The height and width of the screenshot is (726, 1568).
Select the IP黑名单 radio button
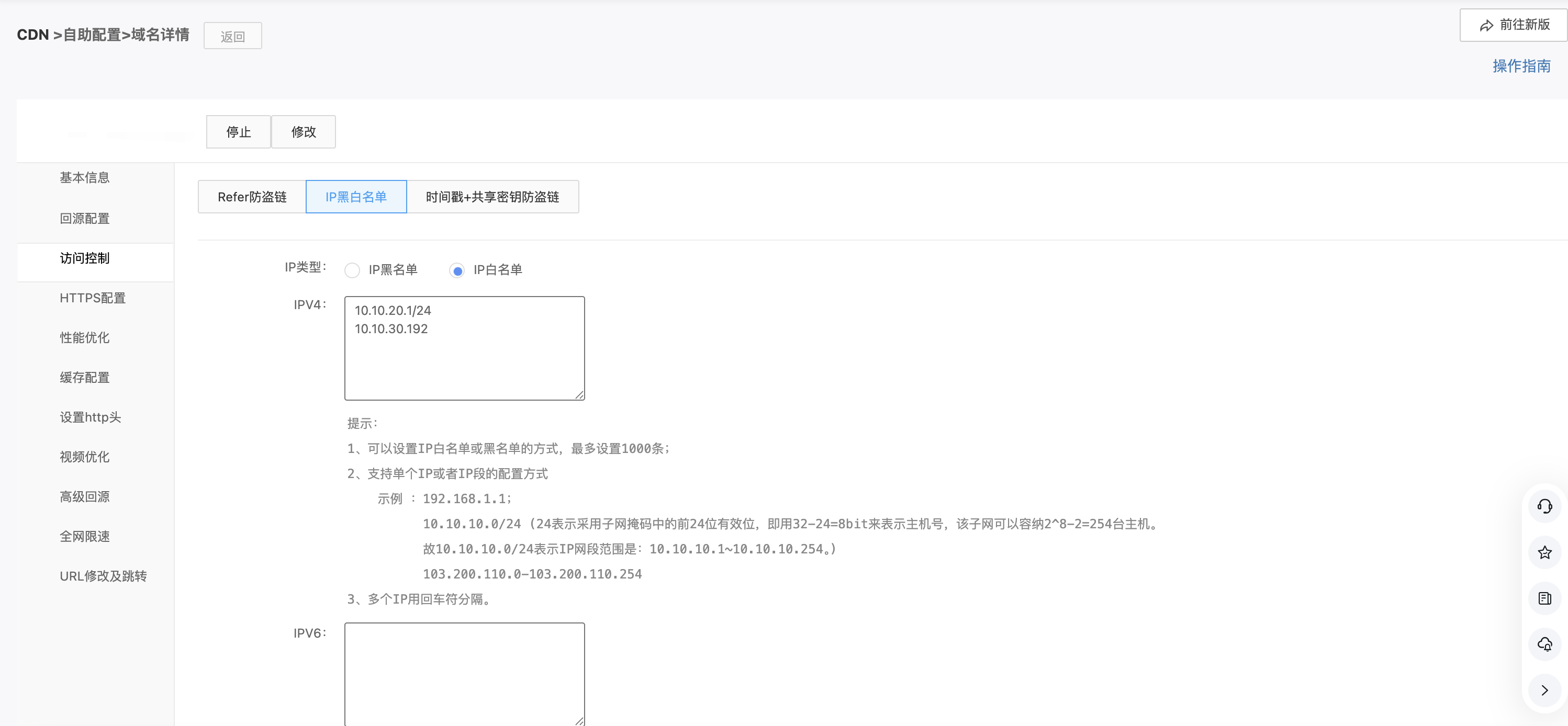(x=352, y=270)
